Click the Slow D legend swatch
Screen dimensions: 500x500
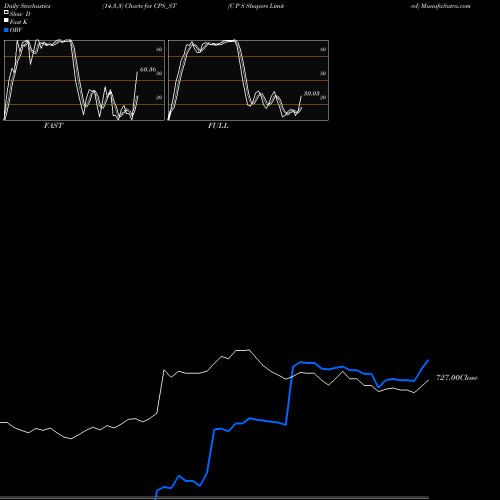6,13
